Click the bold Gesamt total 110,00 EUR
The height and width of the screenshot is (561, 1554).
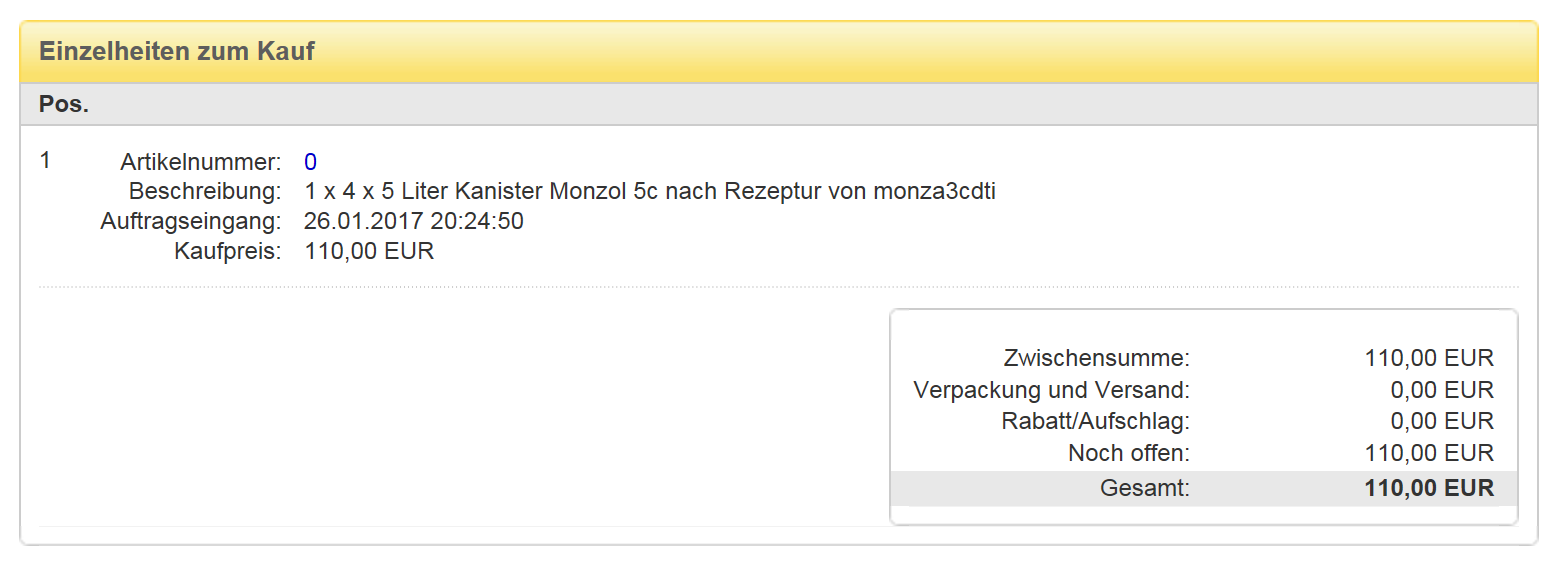1429,489
